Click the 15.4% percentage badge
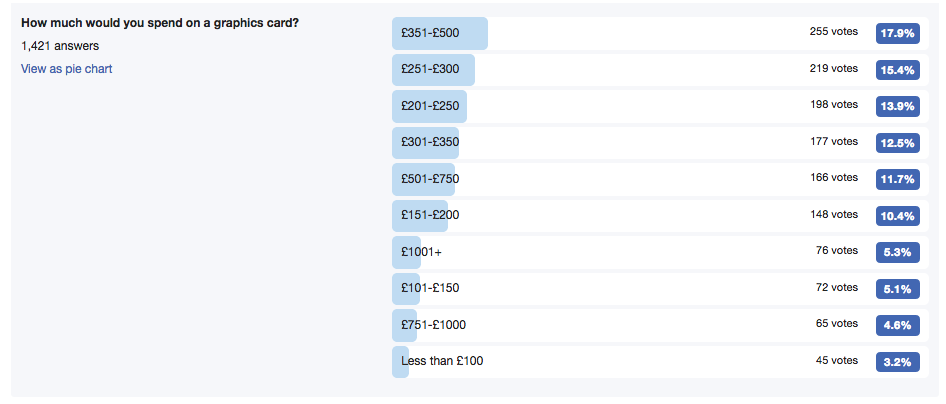This screenshot has width=946, height=404. coord(897,70)
